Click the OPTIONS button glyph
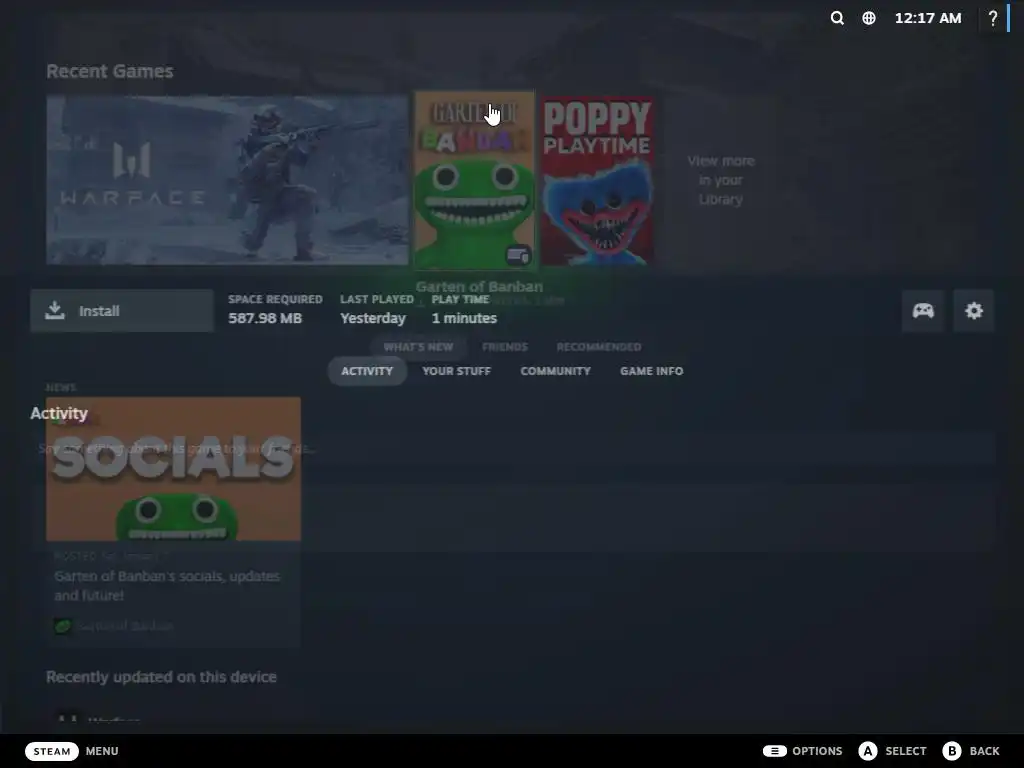This screenshot has width=1024, height=768. pos(775,751)
